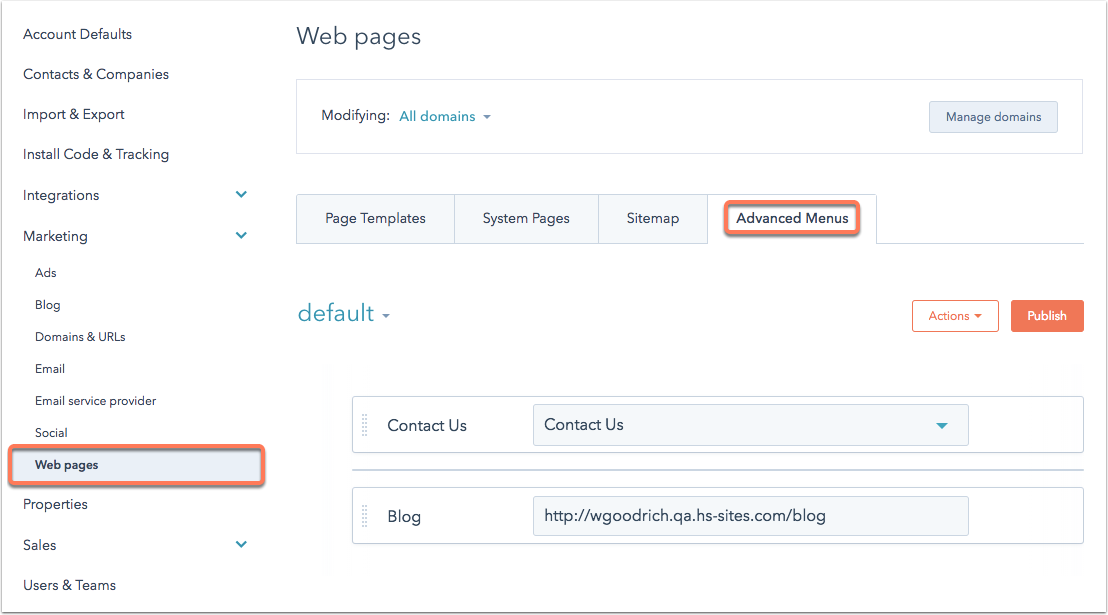
Task: Click the Manage domains button
Action: click(993, 117)
